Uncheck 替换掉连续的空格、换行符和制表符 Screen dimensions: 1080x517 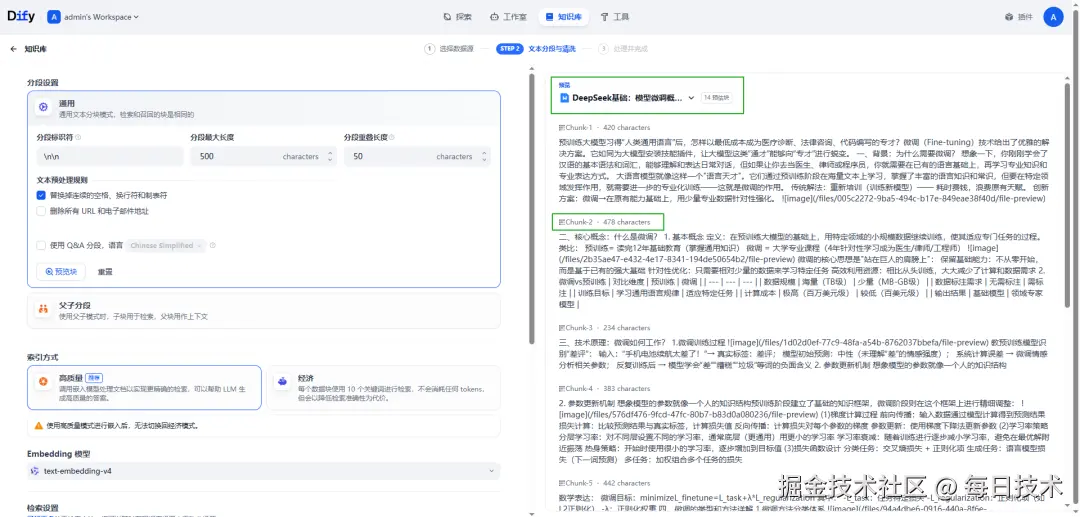(41, 196)
